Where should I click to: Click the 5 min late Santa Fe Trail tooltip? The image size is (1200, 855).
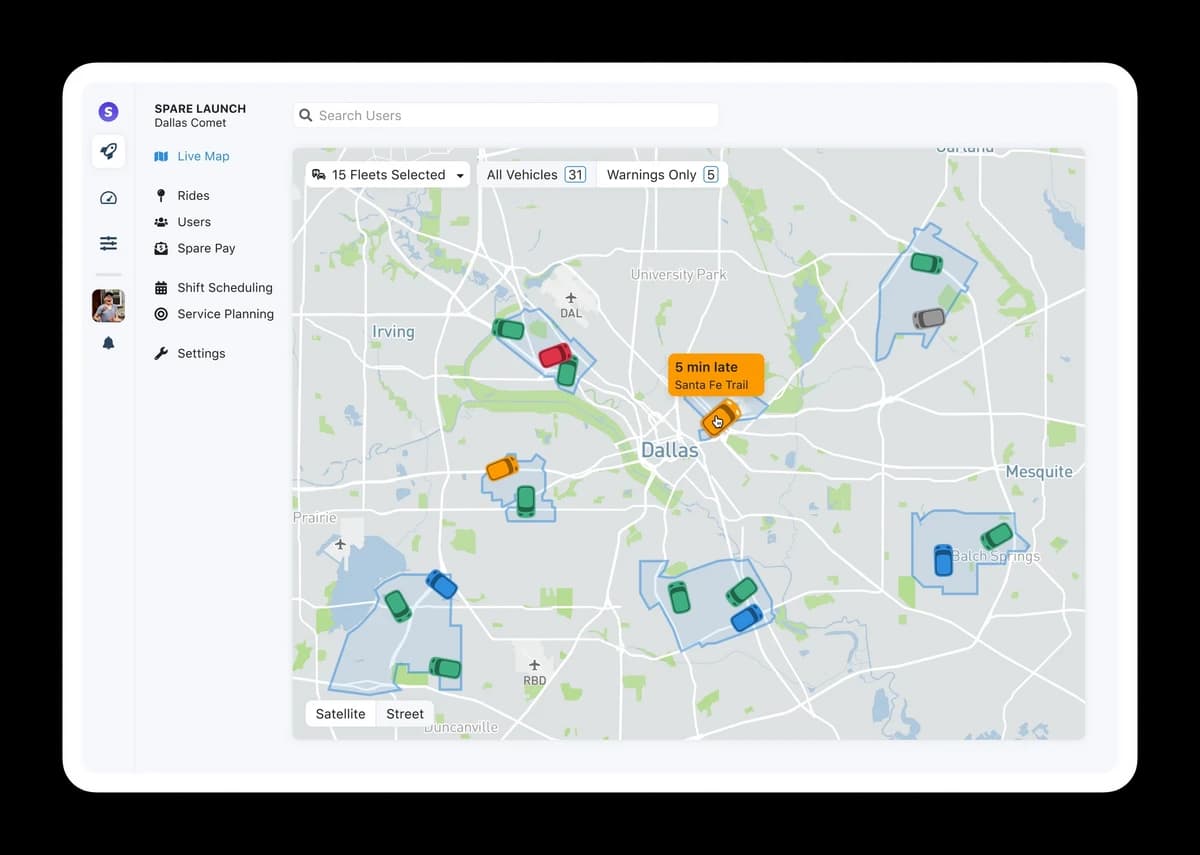tap(715, 375)
